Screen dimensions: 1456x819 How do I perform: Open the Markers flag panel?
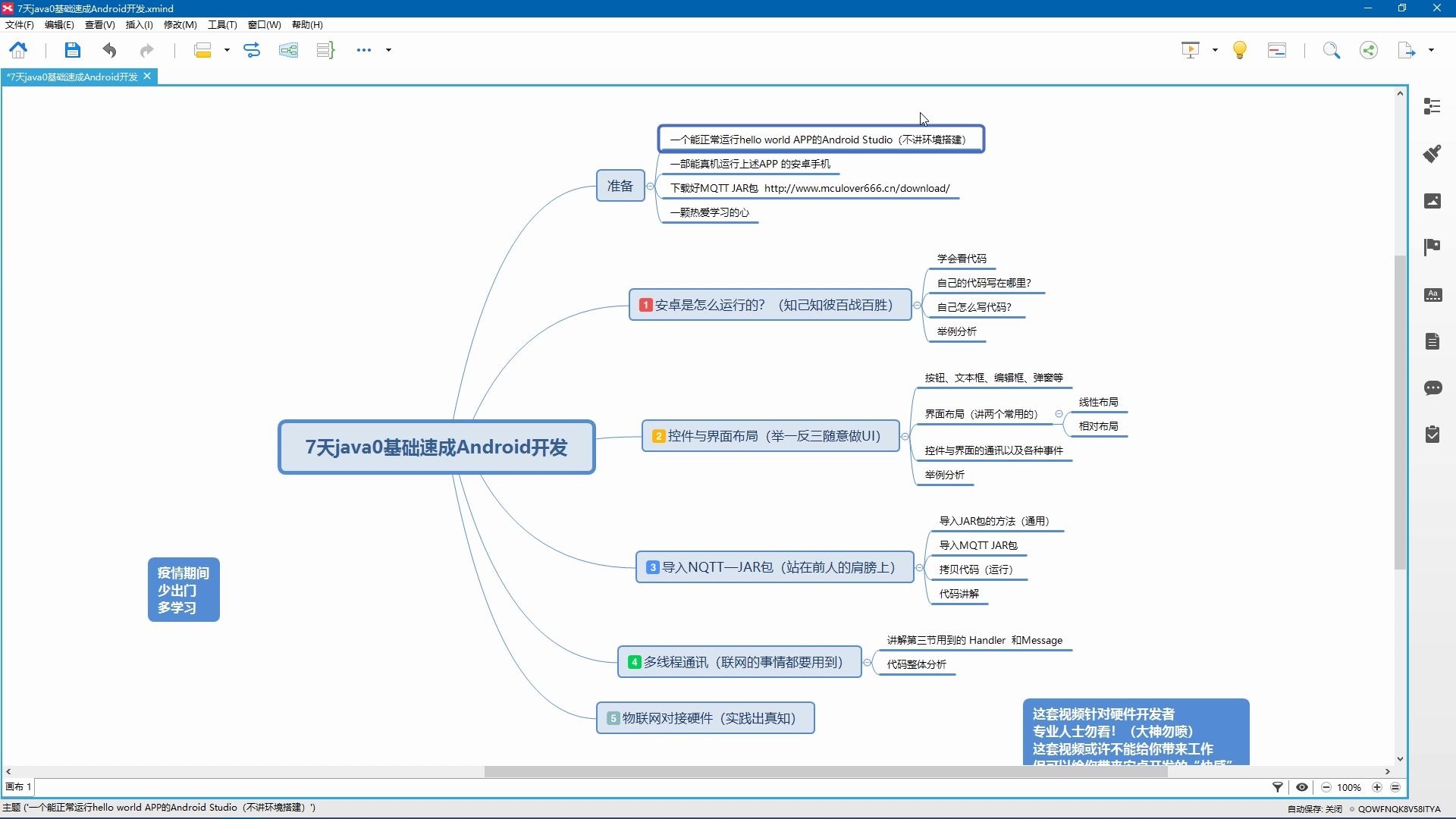[1432, 247]
